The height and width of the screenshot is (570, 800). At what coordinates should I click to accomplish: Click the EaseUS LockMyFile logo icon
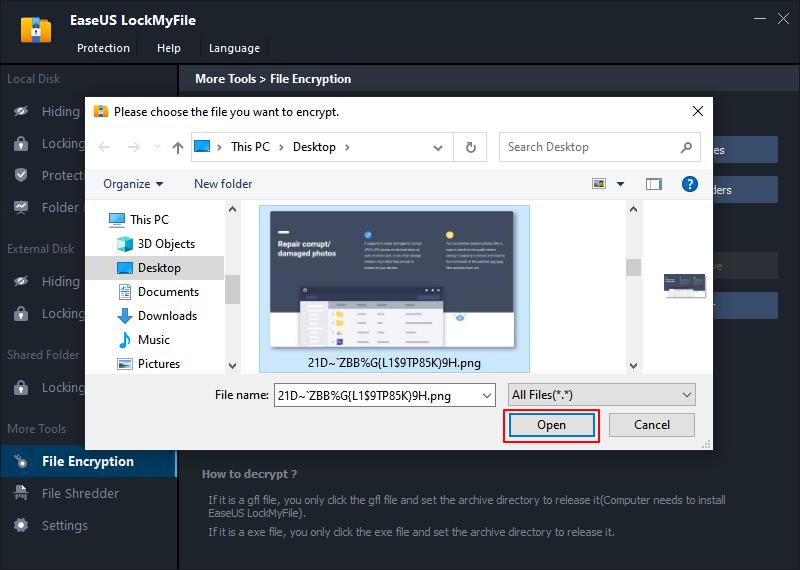36,30
